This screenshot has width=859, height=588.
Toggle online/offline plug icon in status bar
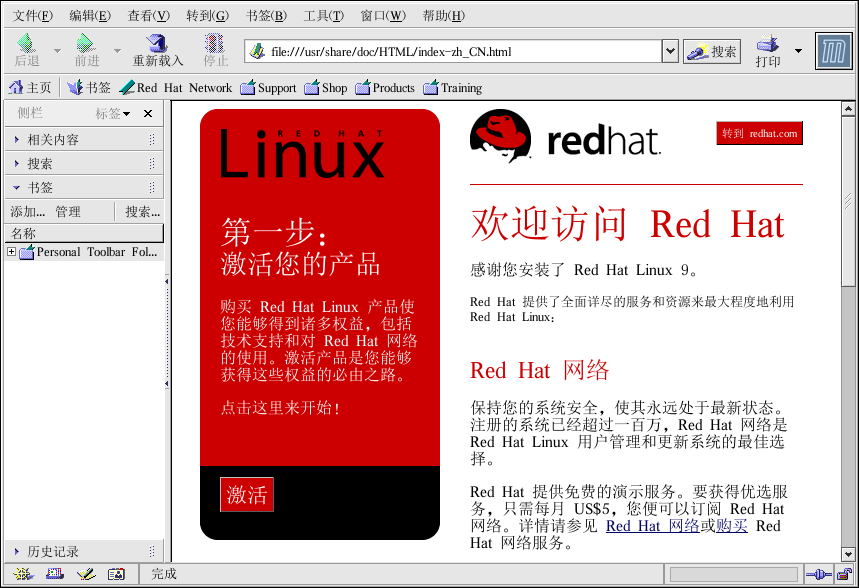tap(818, 574)
